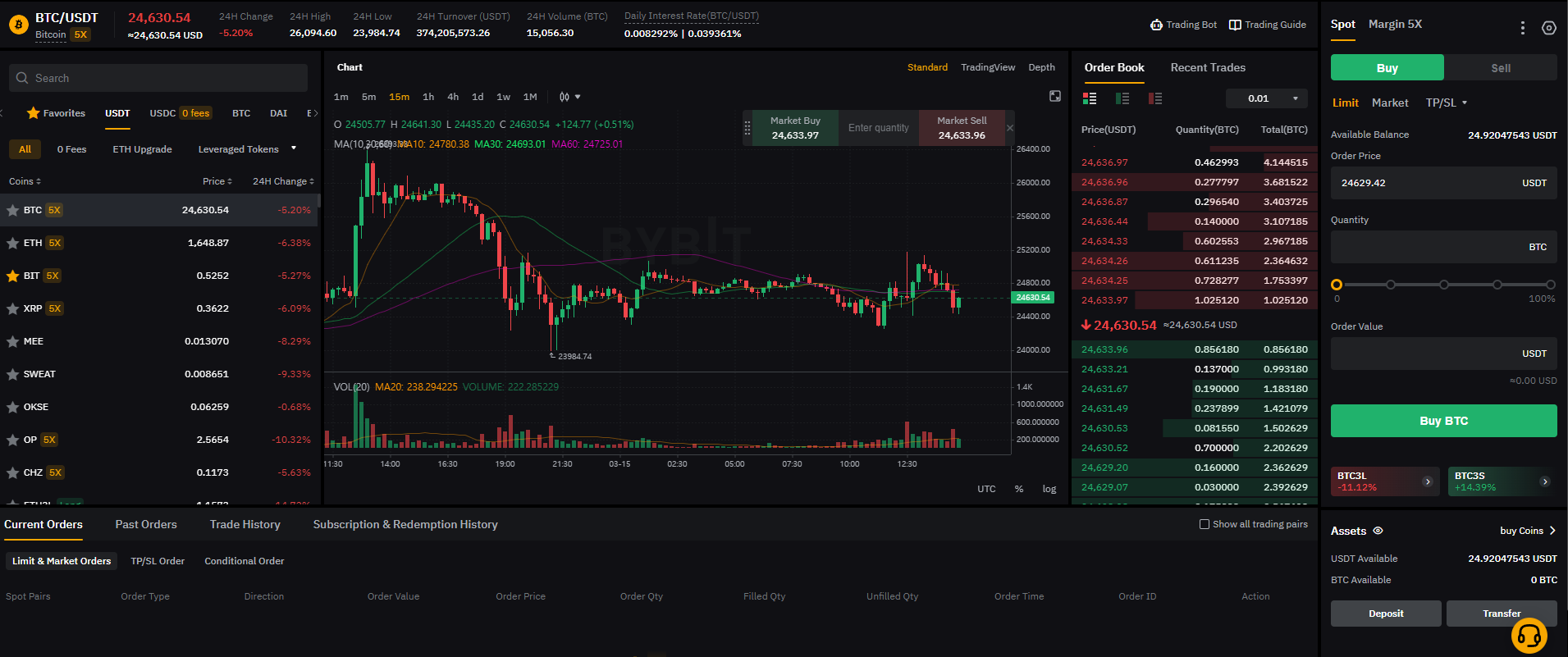This screenshot has height=657, width=1568.
Task: Enable Show all trading pairs checkbox
Action: click(1205, 524)
